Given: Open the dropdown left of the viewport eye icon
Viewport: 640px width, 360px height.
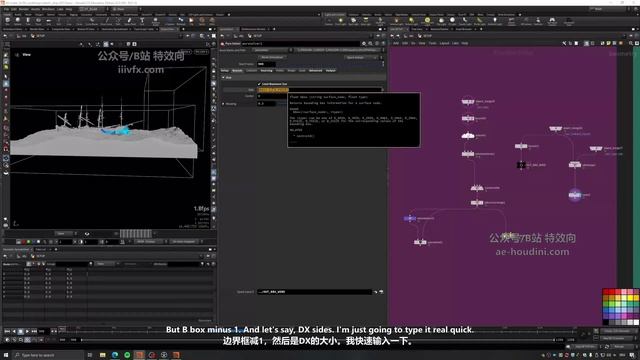Looking at the screenshot, I should pos(64,234).
